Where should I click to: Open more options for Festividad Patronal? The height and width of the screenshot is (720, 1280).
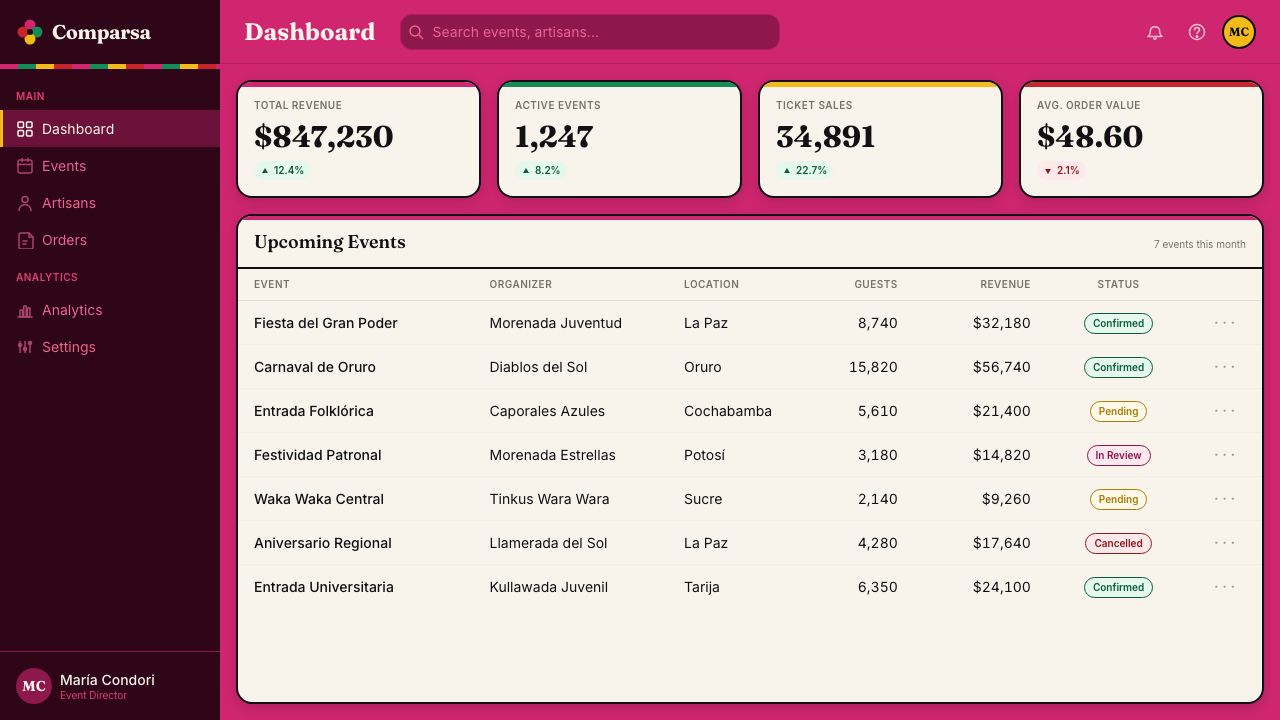click(1225, 455)
